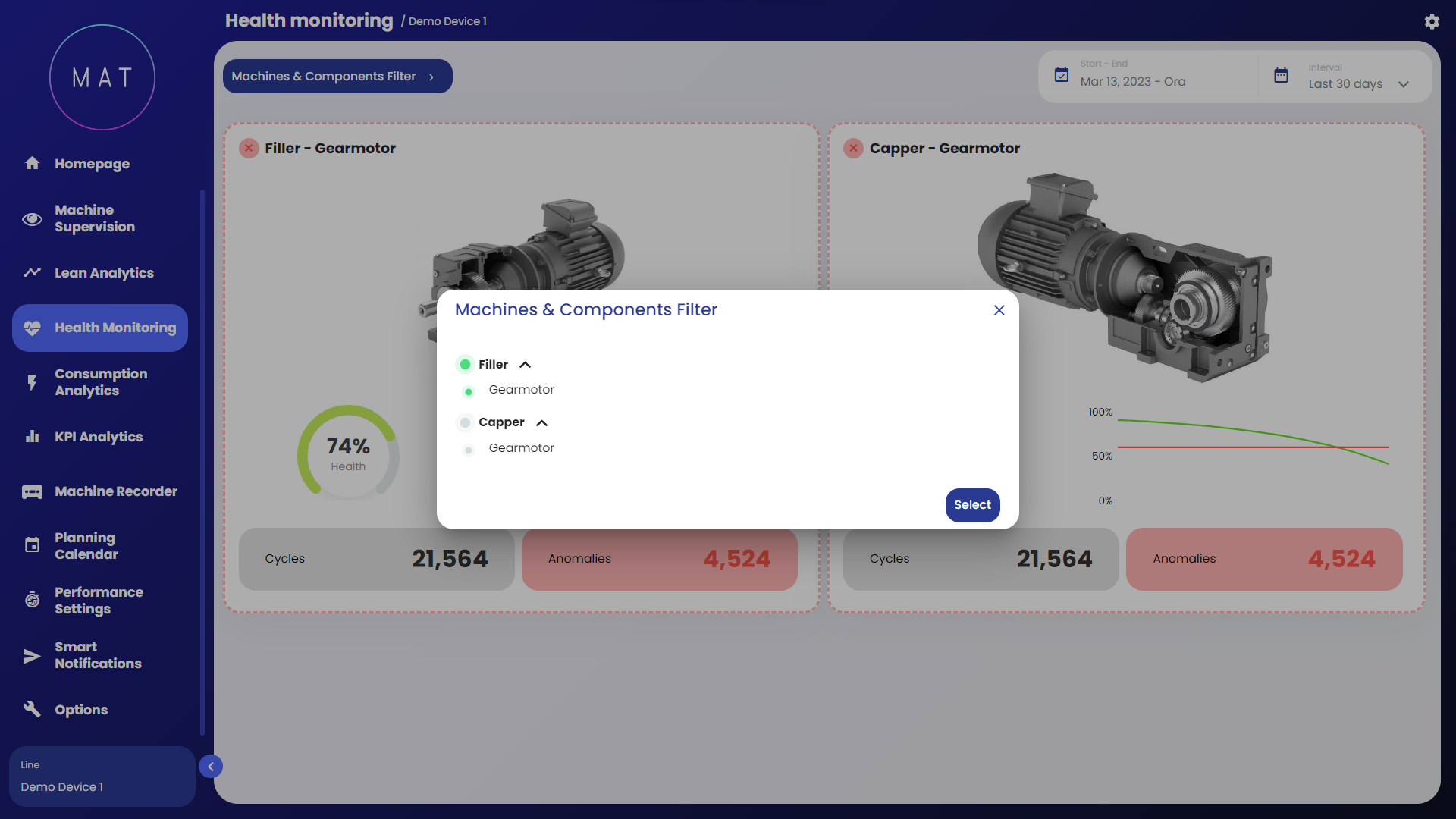Click the Homepage house icon

click(x=32, y=163)
